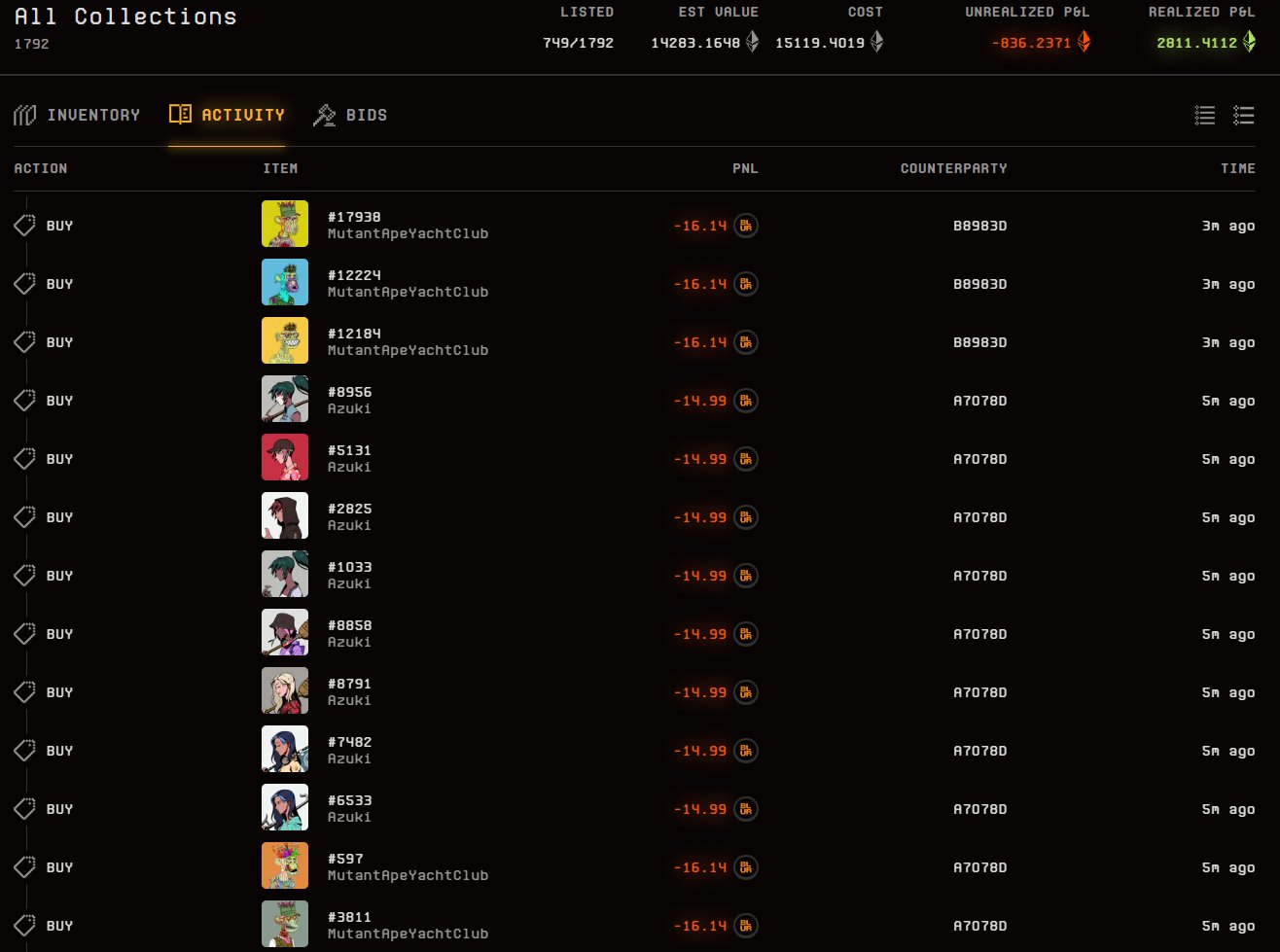Switch to detailed list view icon
This screenshot has width=1280, height=952.
[1244, 116]
